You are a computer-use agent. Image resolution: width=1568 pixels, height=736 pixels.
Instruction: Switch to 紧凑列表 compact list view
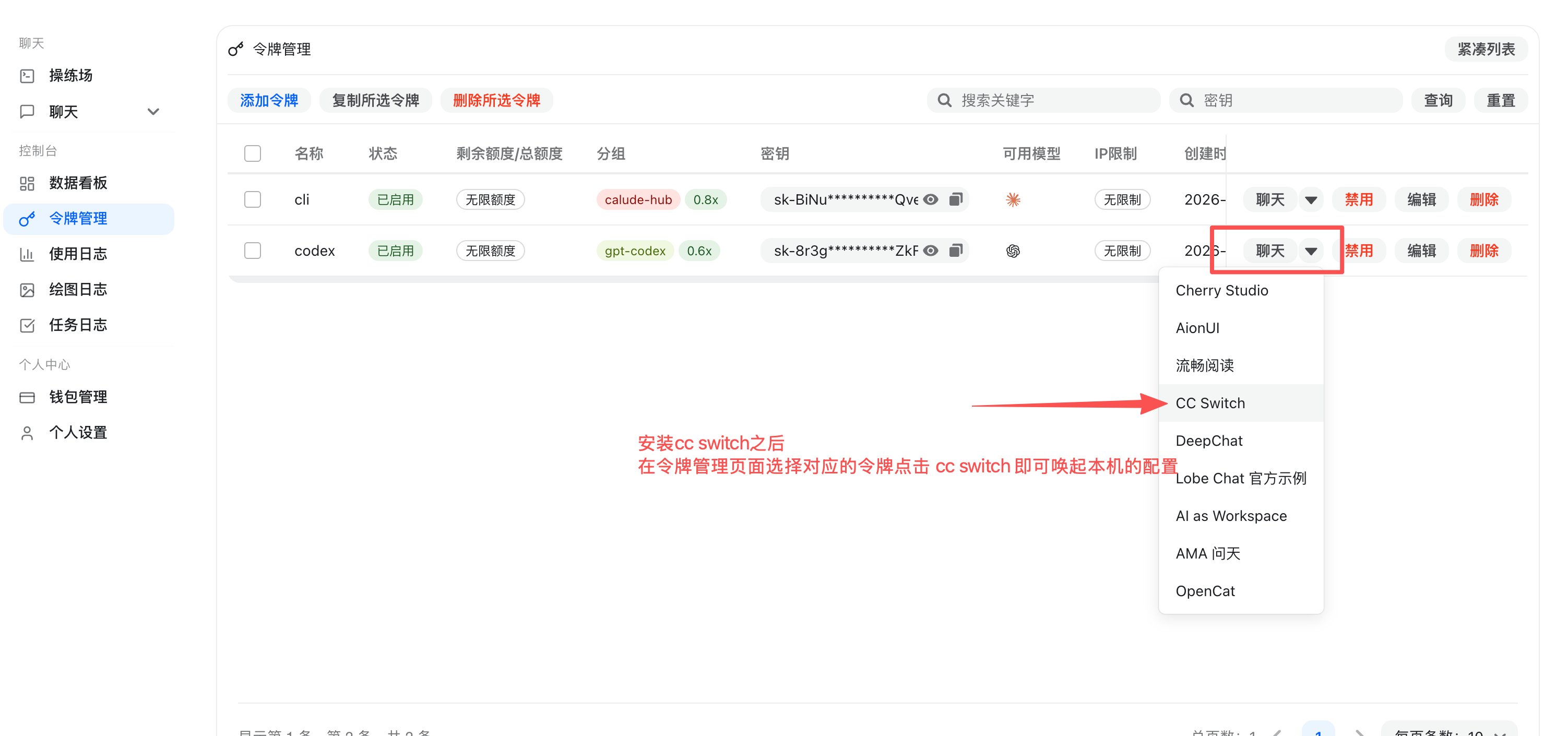click(x=1486, y=49)
